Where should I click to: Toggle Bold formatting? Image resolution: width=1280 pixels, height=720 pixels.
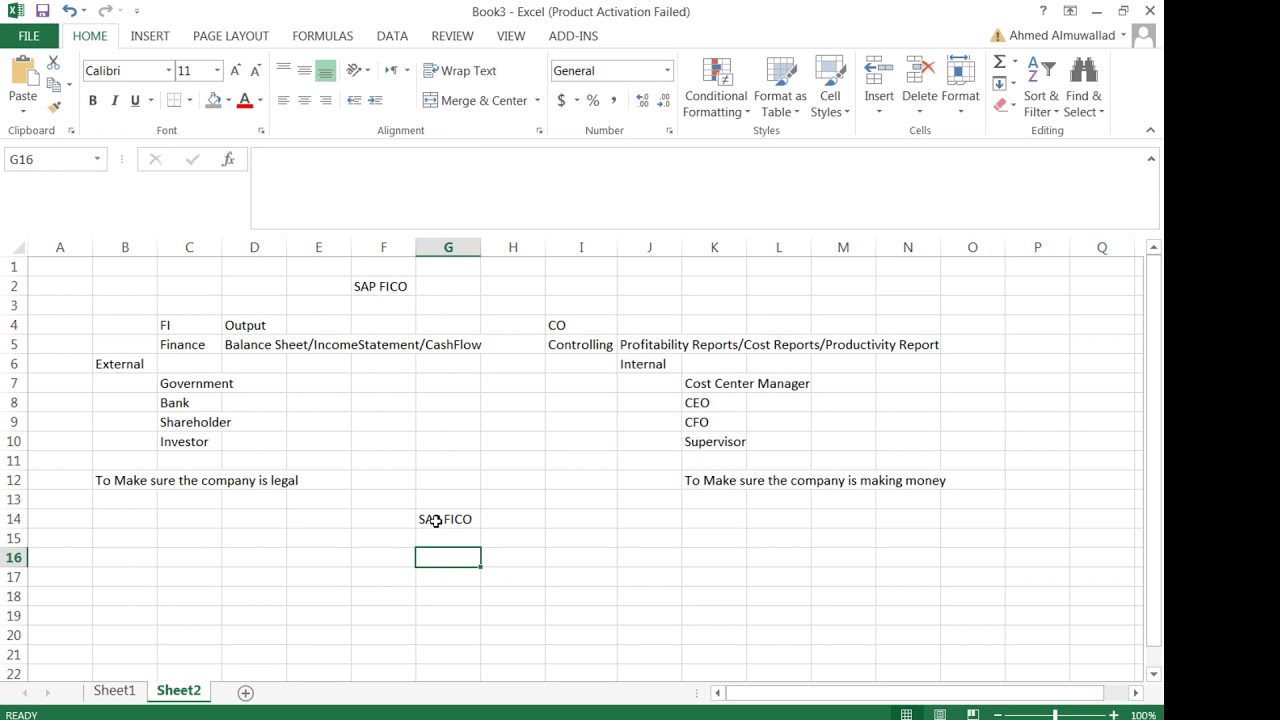tap(93, 100)
